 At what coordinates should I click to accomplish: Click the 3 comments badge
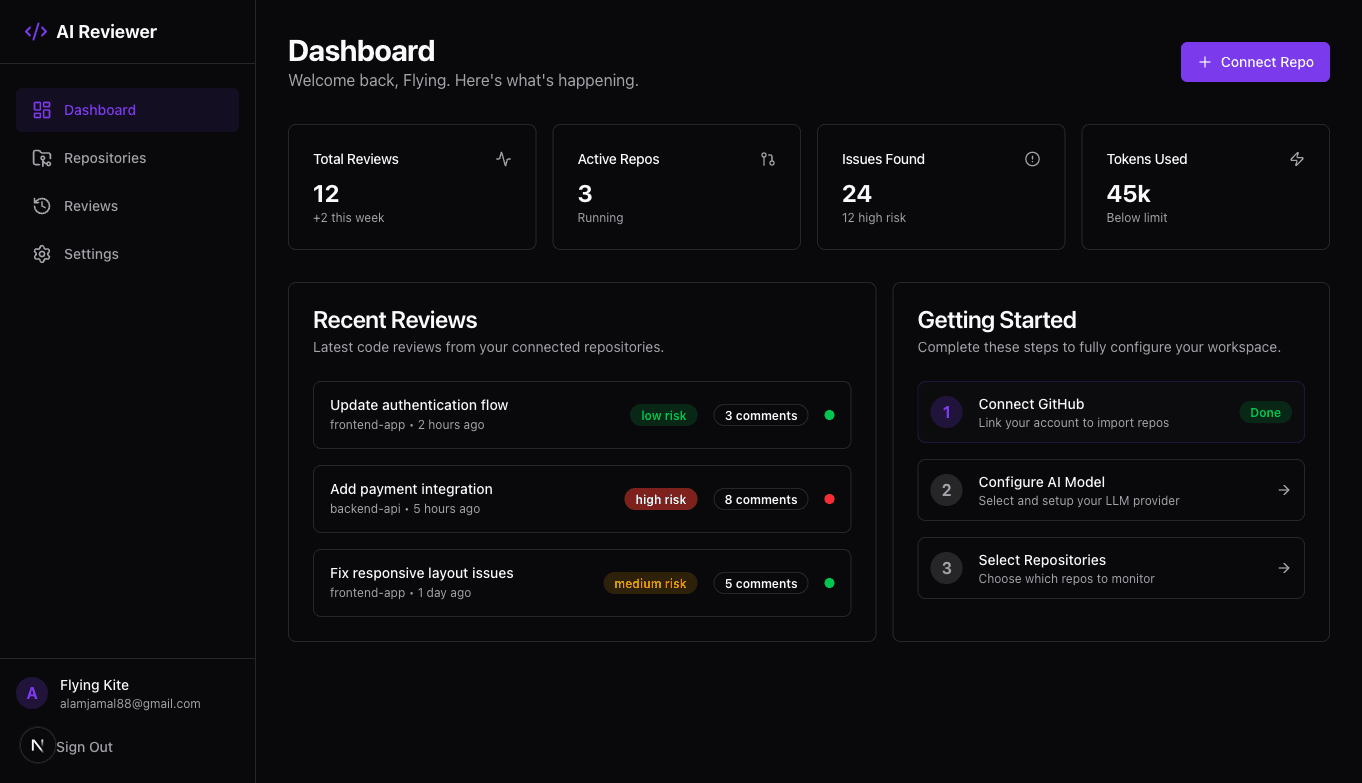tap(761, 415)
